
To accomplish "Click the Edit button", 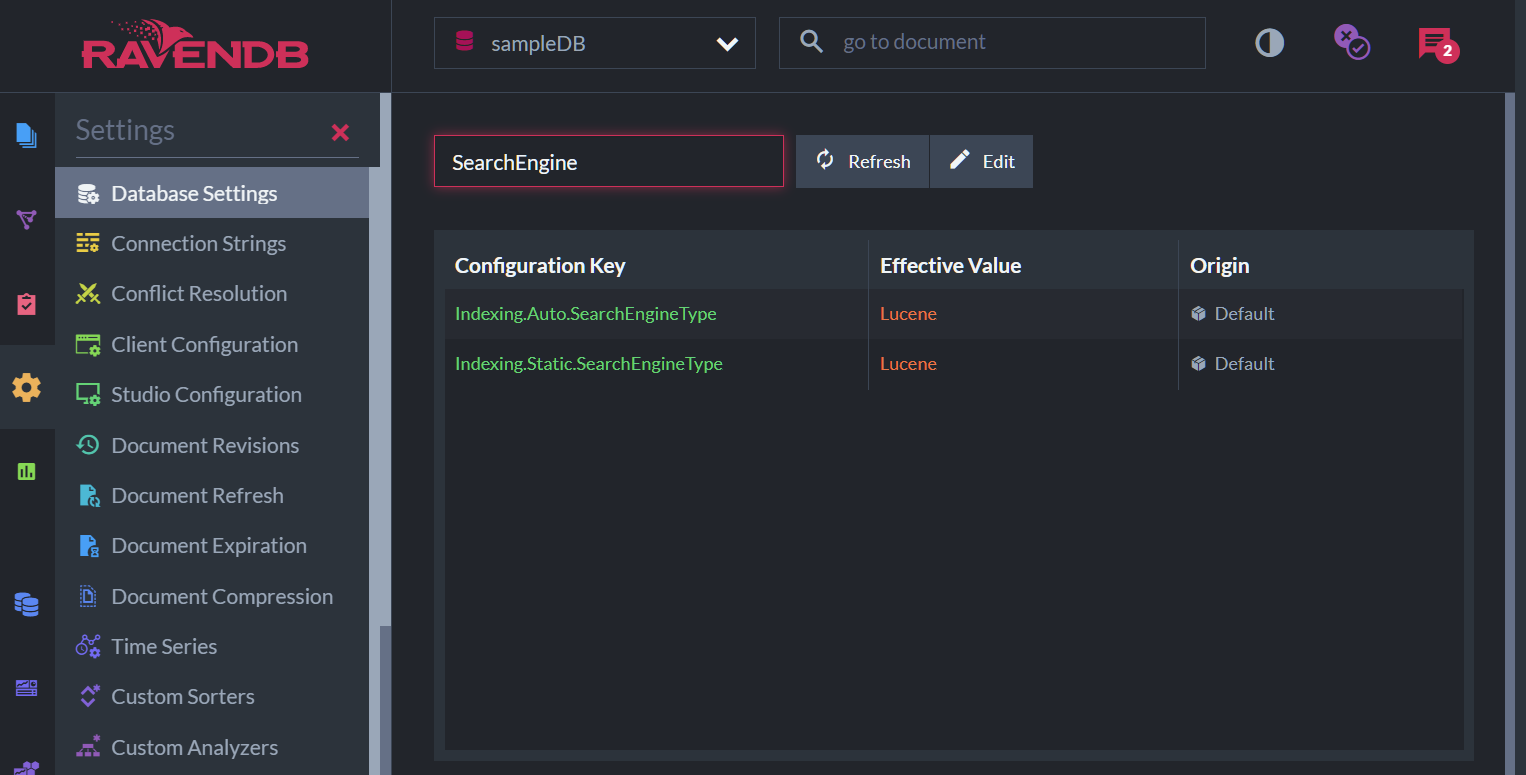I will click(981, 161).
